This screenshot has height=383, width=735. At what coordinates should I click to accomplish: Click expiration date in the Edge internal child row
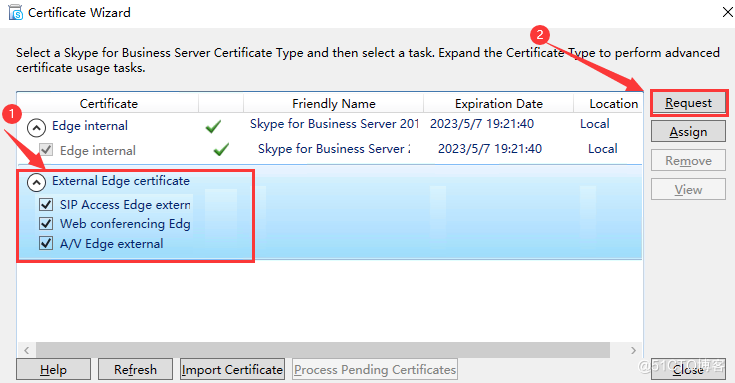pyautogui.click(x=490, y=149)
